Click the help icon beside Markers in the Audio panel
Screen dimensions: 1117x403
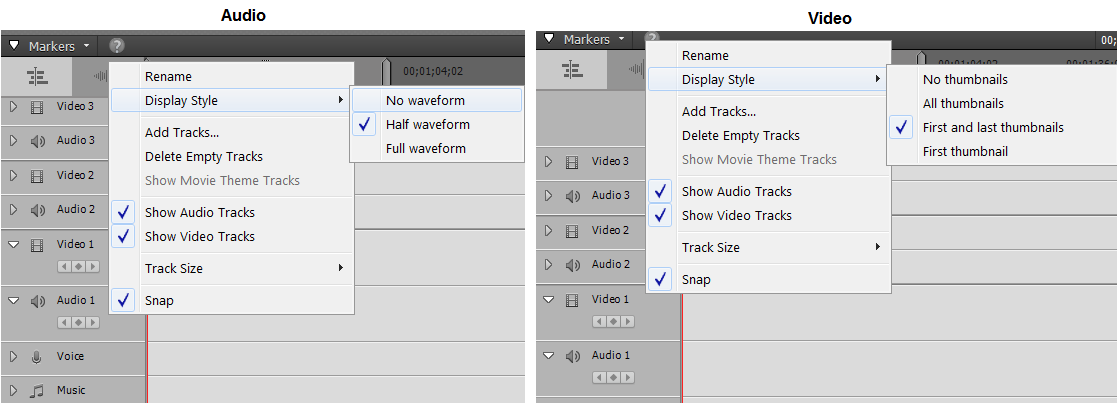[117, 46]
